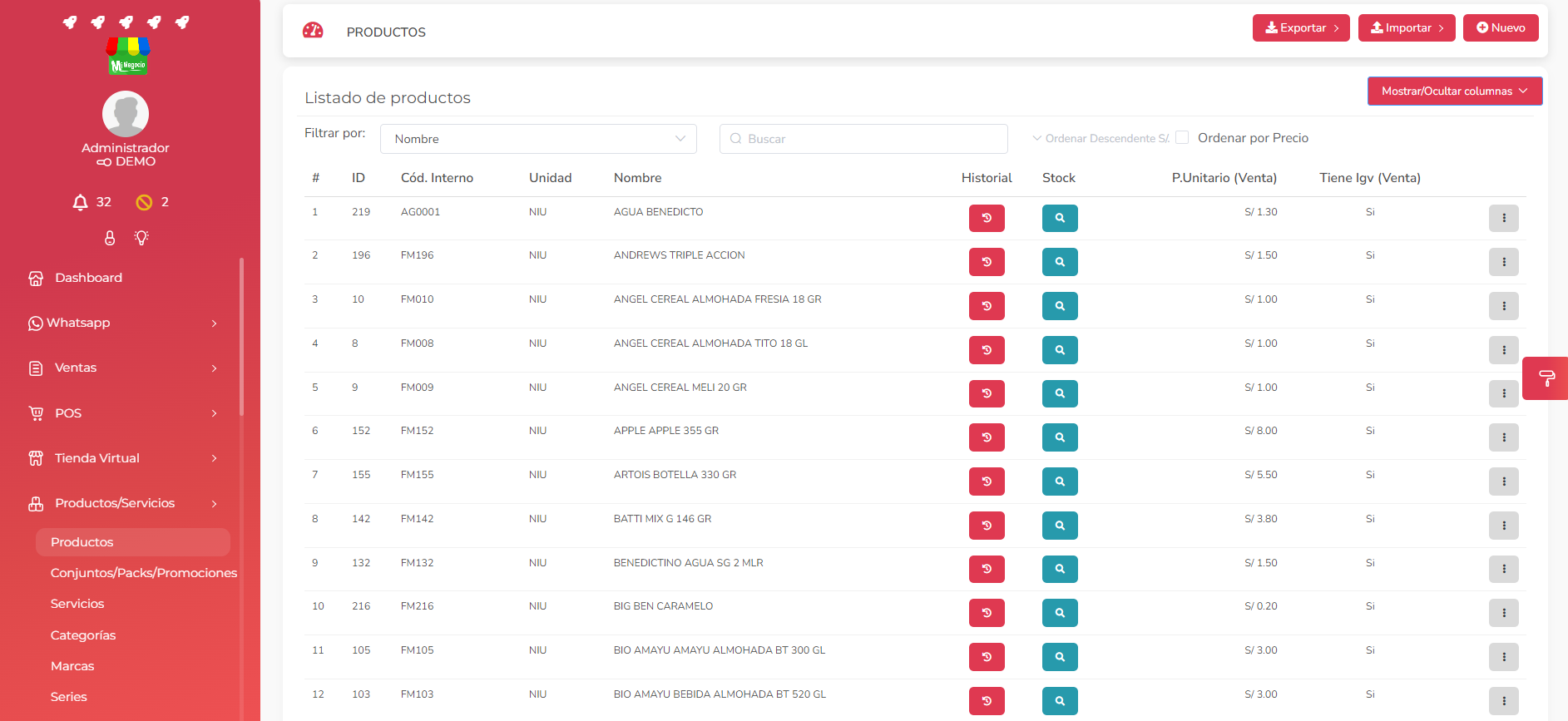Viewport: 1568px width, 721px height.
Task: Expand the Whatsapp sidebar section
Action: click(123, 323)
